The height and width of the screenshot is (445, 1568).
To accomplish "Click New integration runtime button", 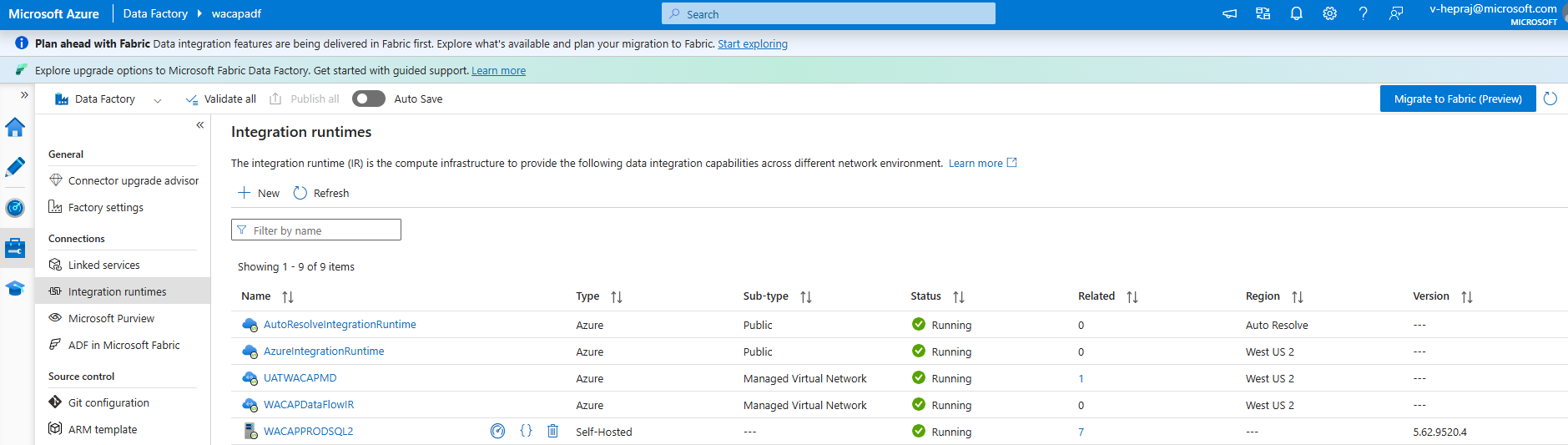I will (259, 193).
